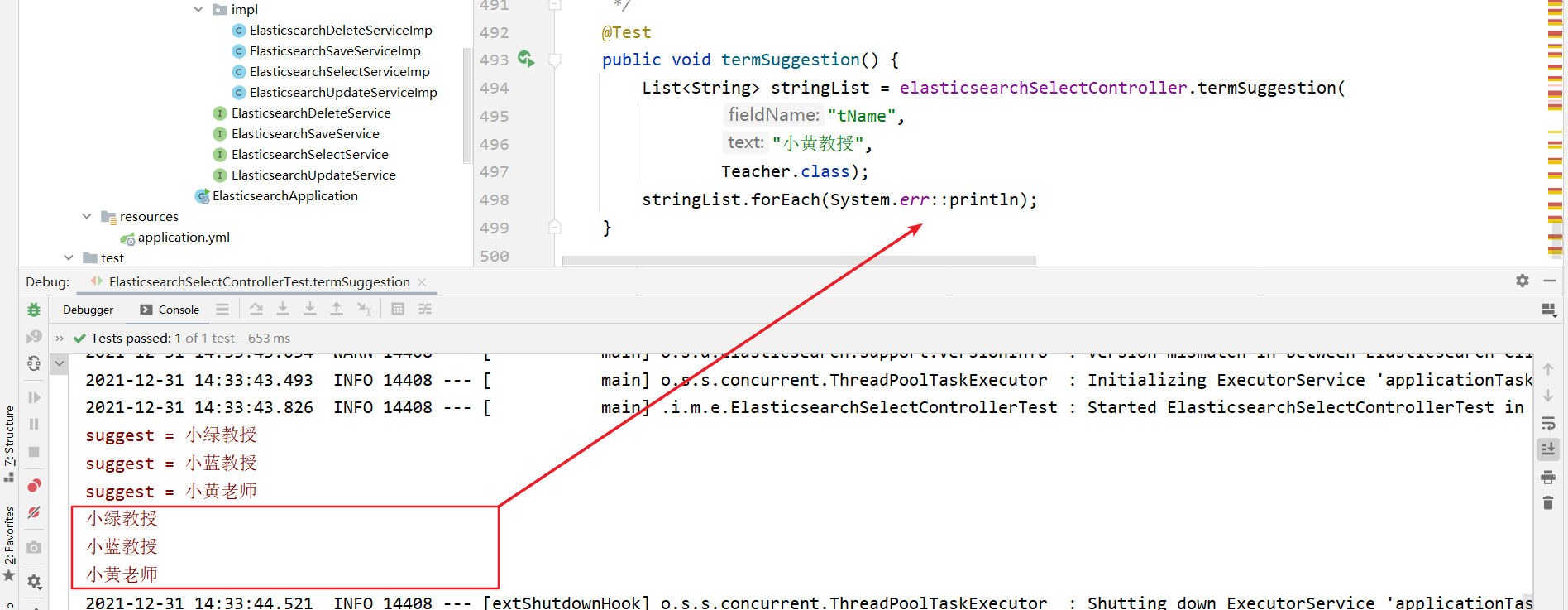This screenshot has height=610, width=1568.
Task: Click the Step Into icon
Action: tap(283, 309)
